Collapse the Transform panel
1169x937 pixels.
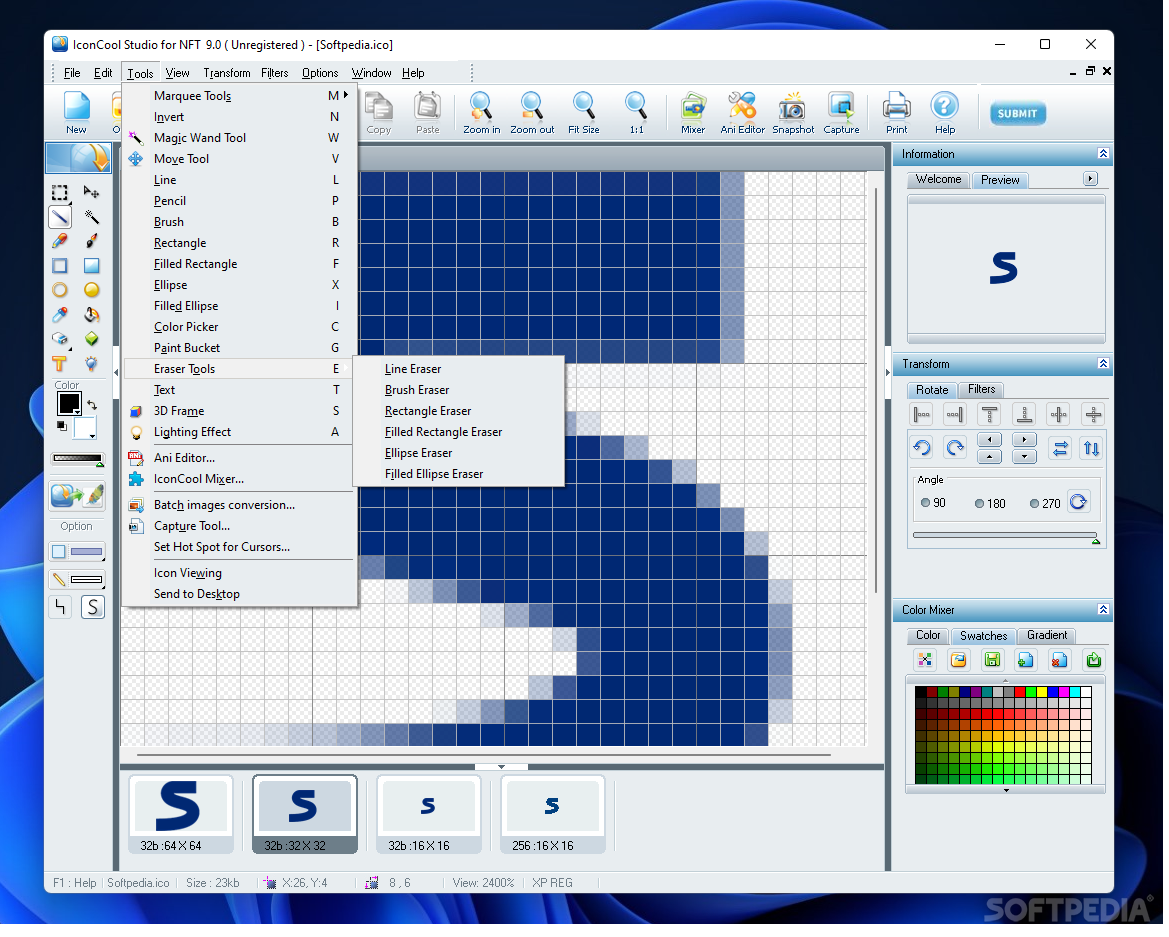click(1103, 365)
